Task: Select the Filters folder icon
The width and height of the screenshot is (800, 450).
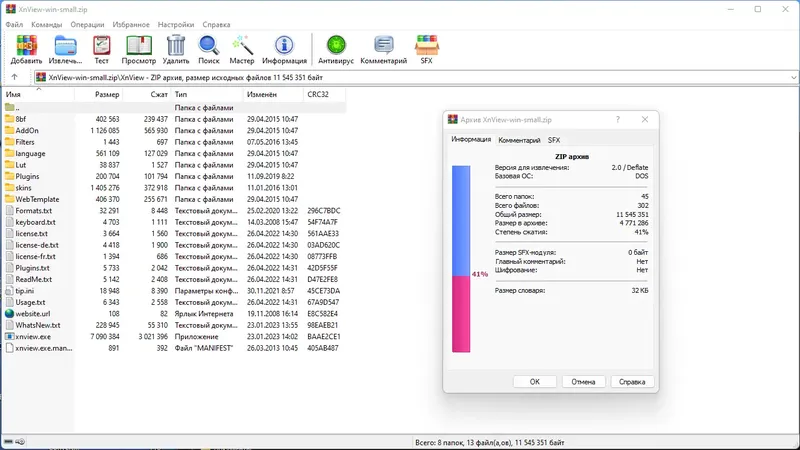Action: (x=10, y=142)
